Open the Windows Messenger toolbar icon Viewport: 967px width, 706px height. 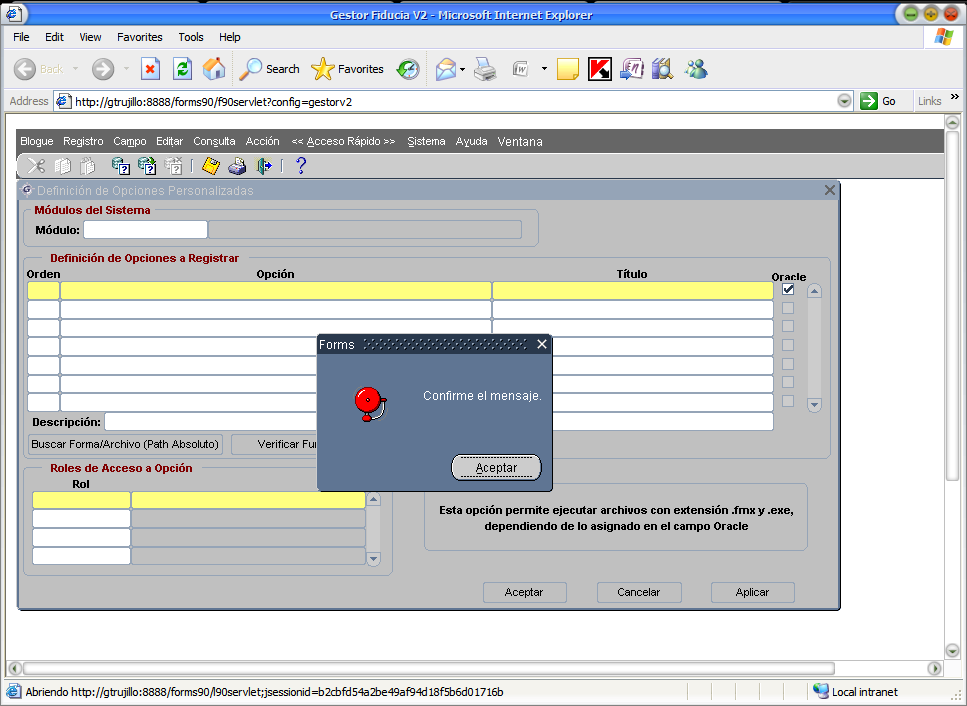(696, 69)
